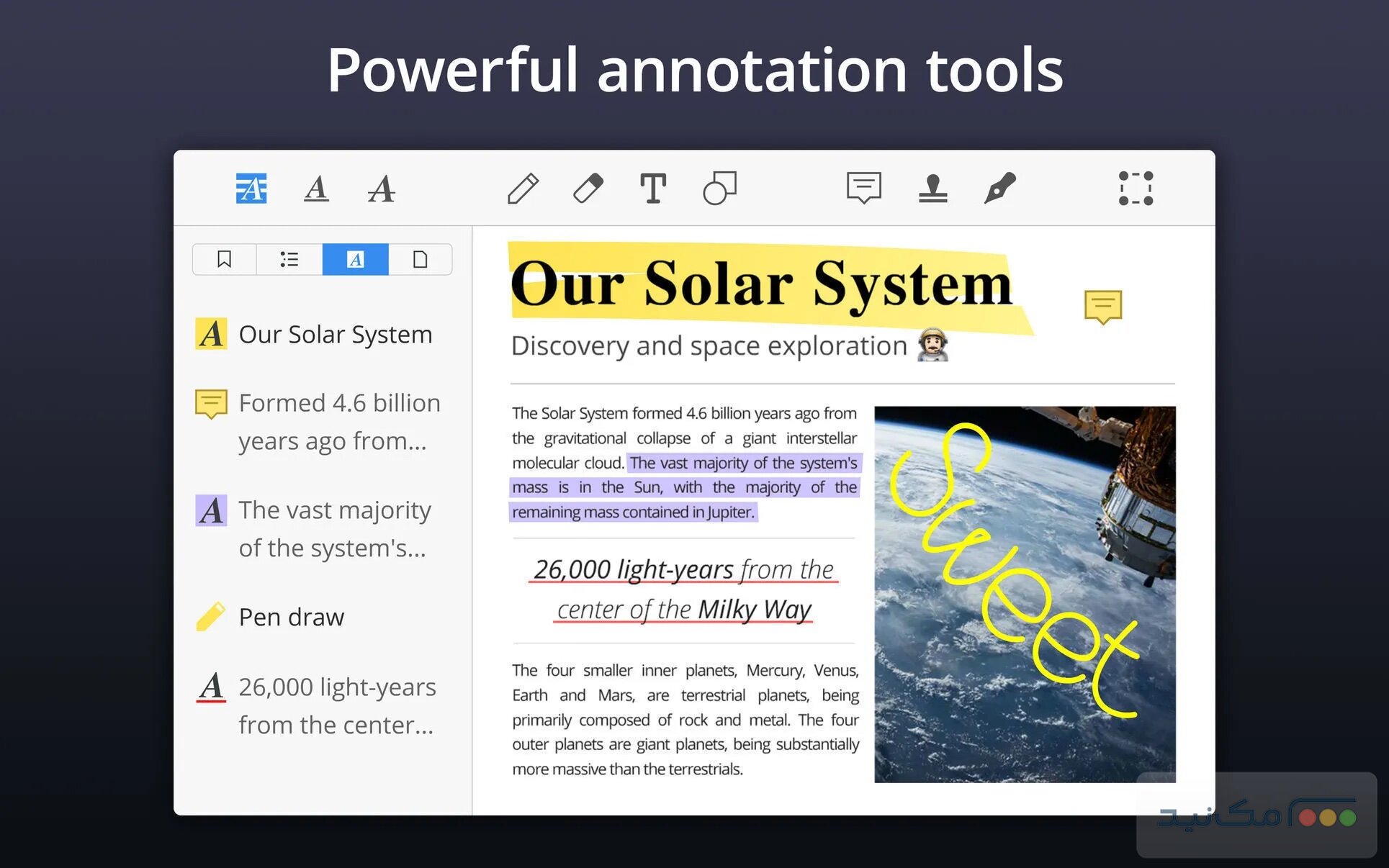Select the 'Pen draw' annotation entry
This screenshot has height=868, width=1389.
[291, 617]
